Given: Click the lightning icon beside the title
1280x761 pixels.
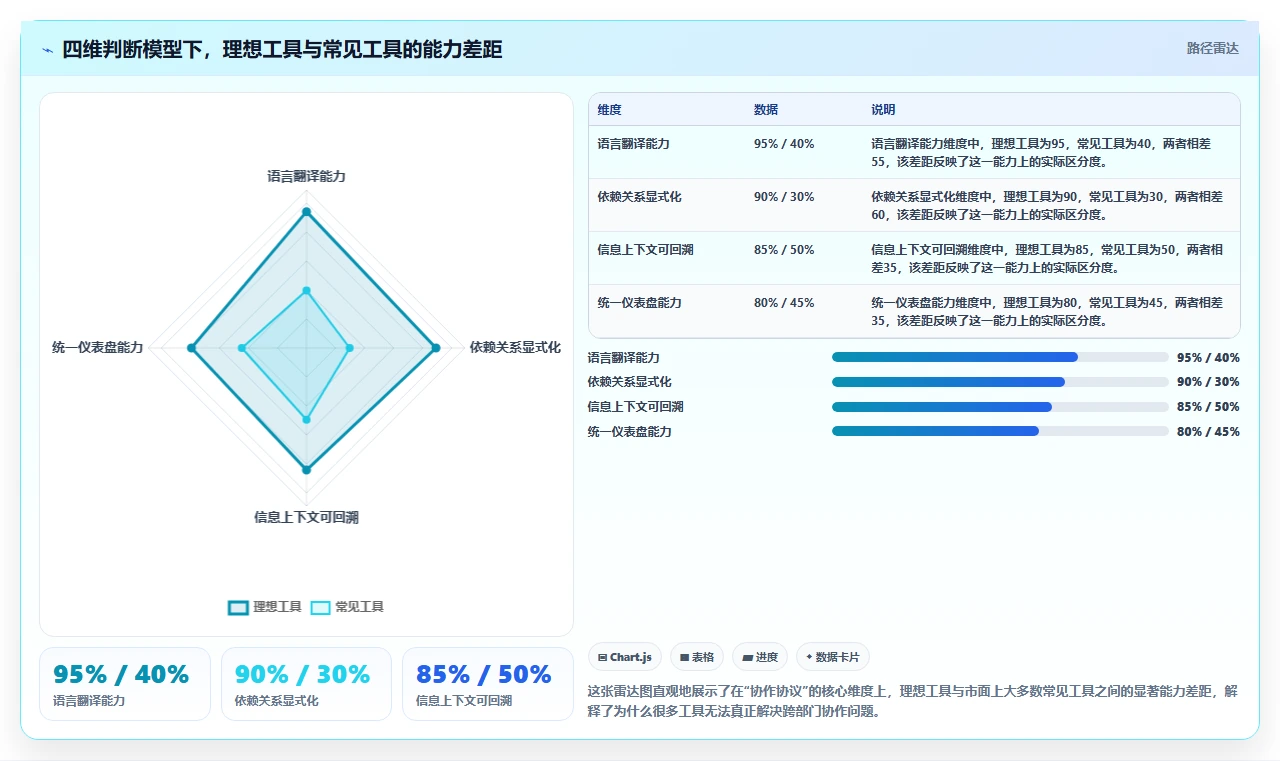Looking at the screenshot, I should 47,50.
